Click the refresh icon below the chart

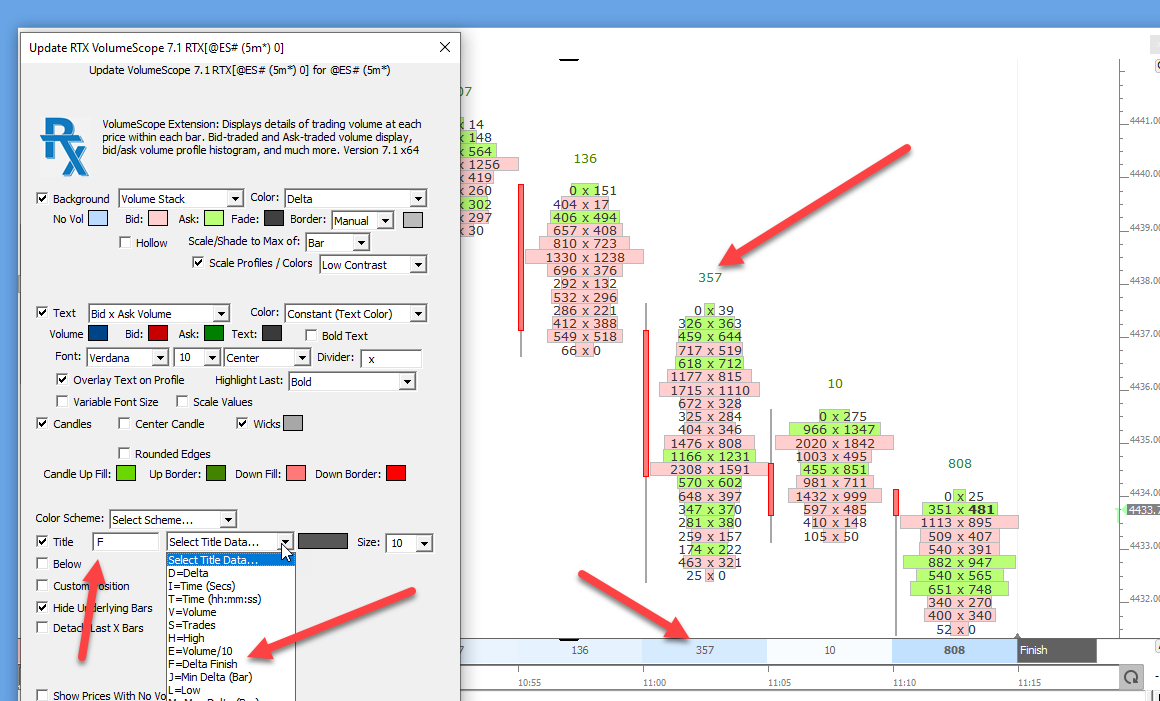click(x=1131, y=677)
